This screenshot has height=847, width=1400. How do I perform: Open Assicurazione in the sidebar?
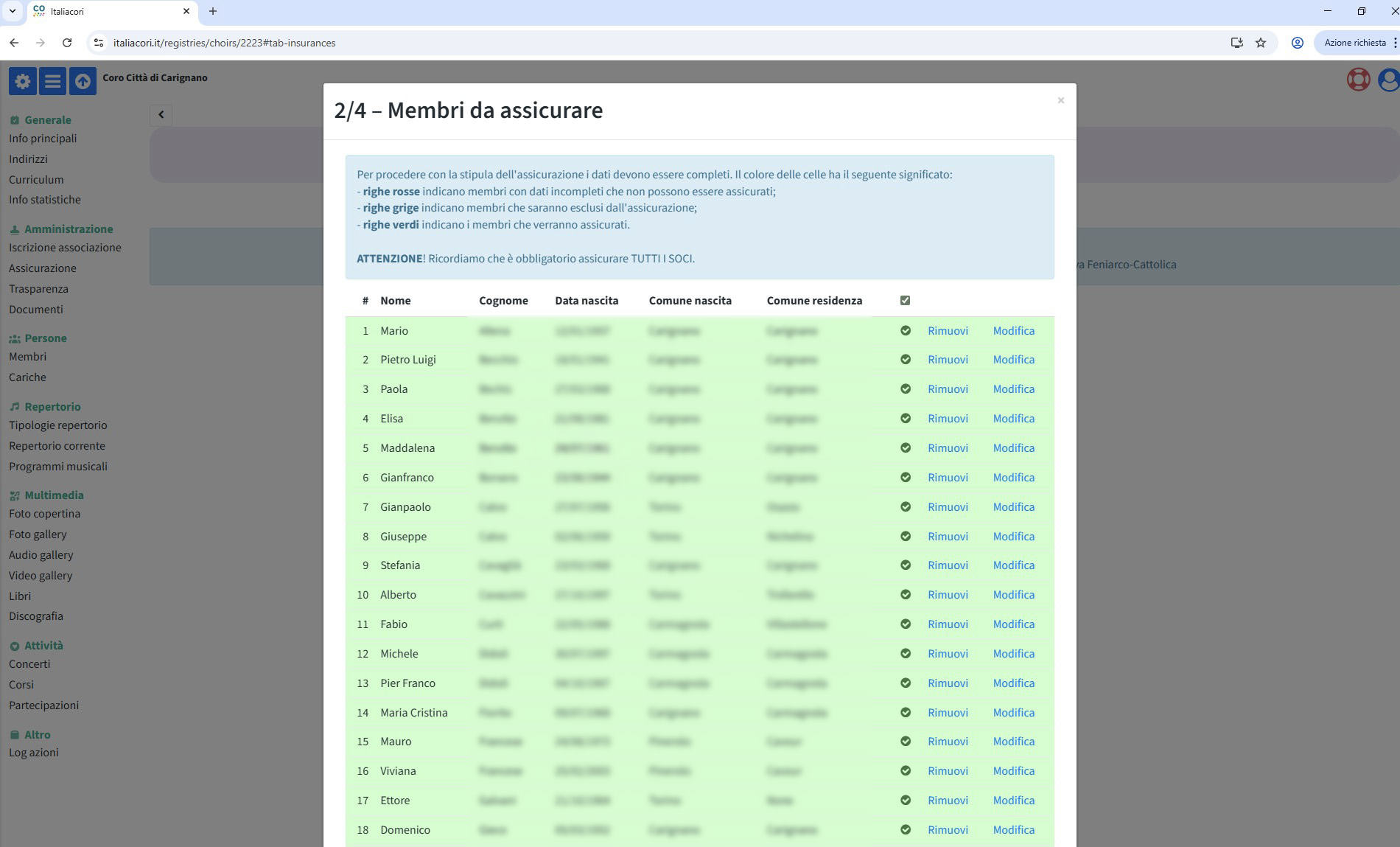pos(43,268)
